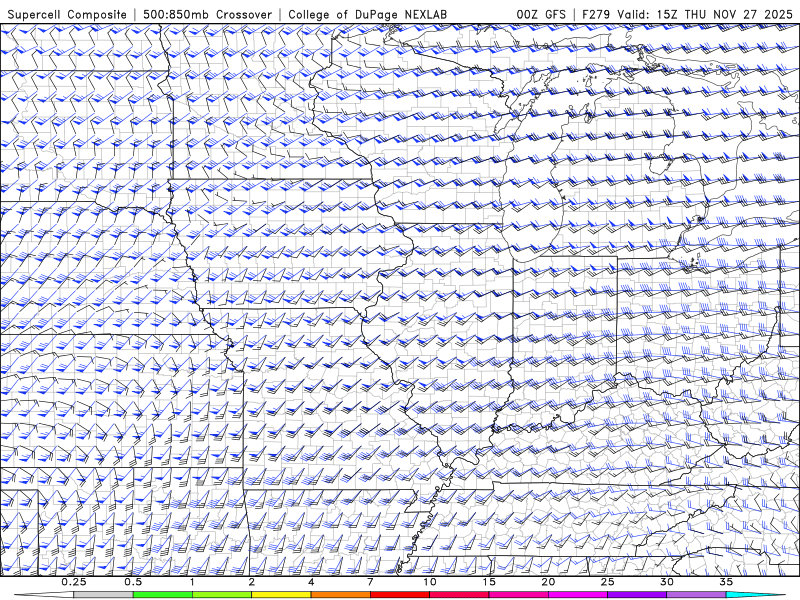Click the legend value 2
This screenshot has height=600, width=800.
pyautogui.click(x=252, y=582)
